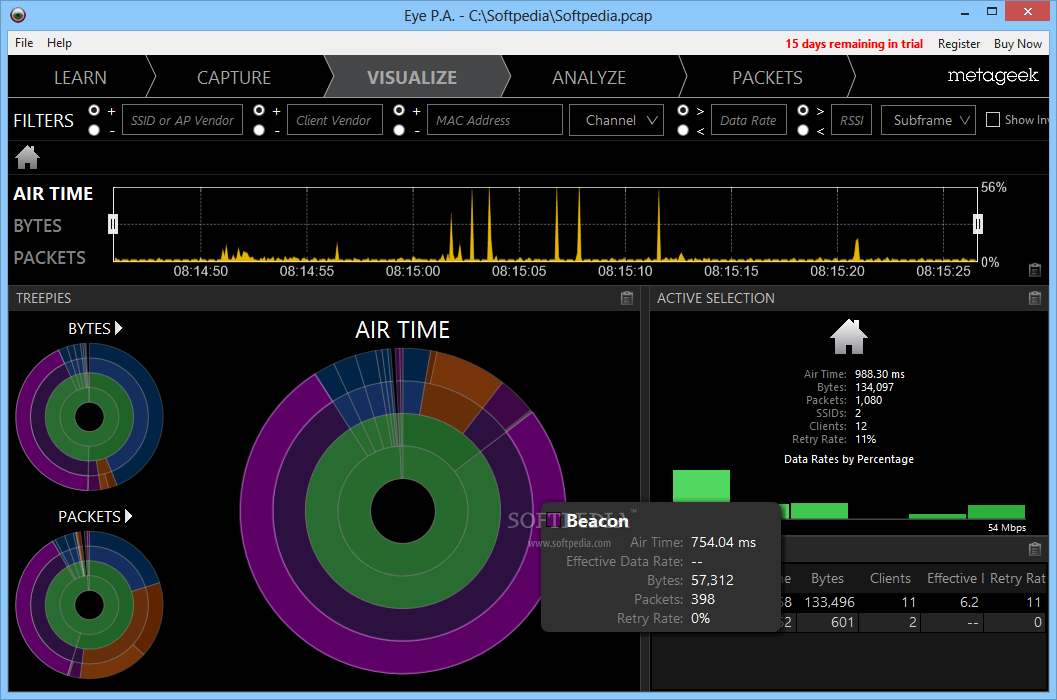The width and height of the screenshot is (1057, 700).
Task: Open the File menu
Action: [x=24, y=42]
